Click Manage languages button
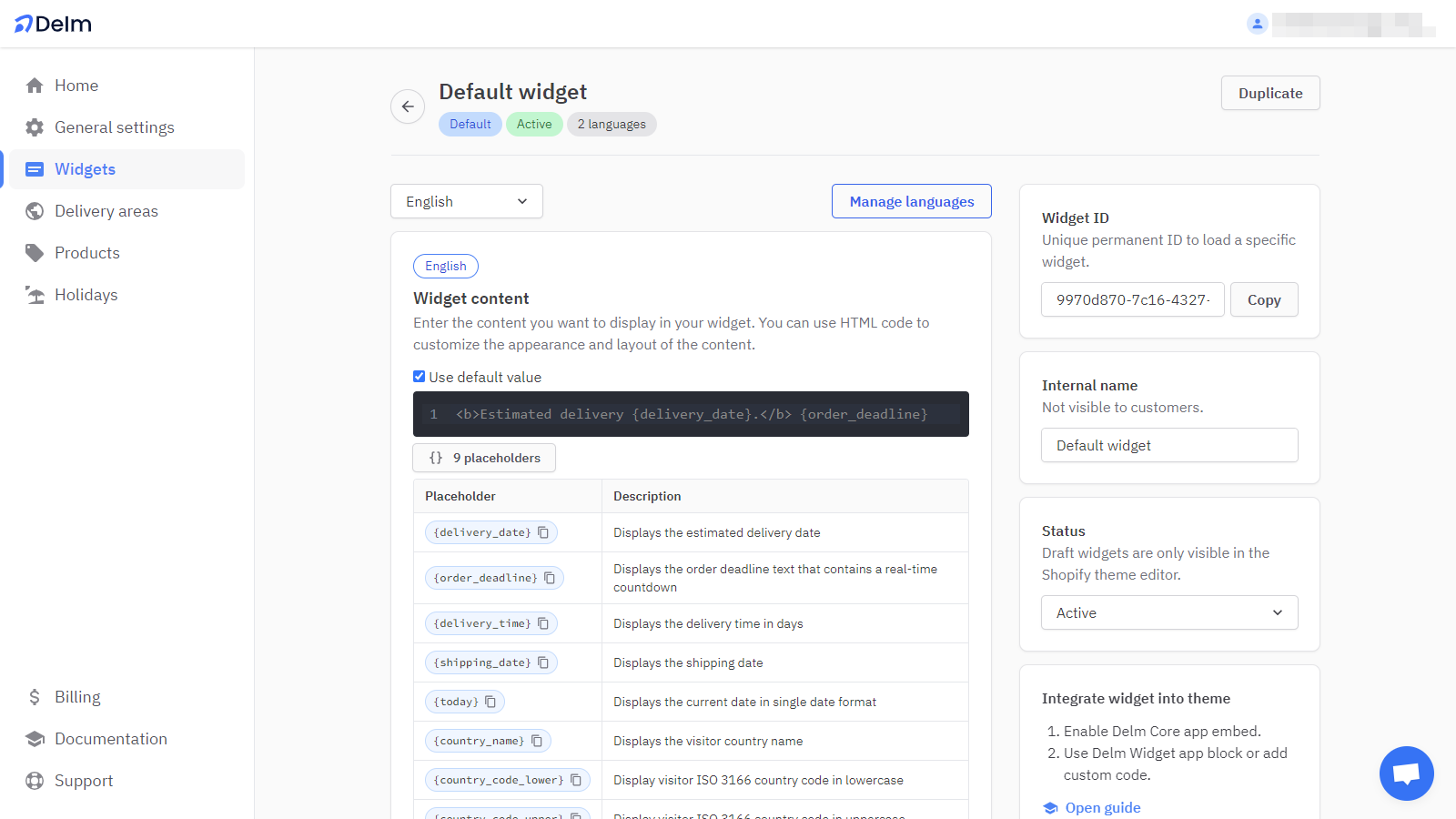1456x819 pixels. click(x=911, y=201)
